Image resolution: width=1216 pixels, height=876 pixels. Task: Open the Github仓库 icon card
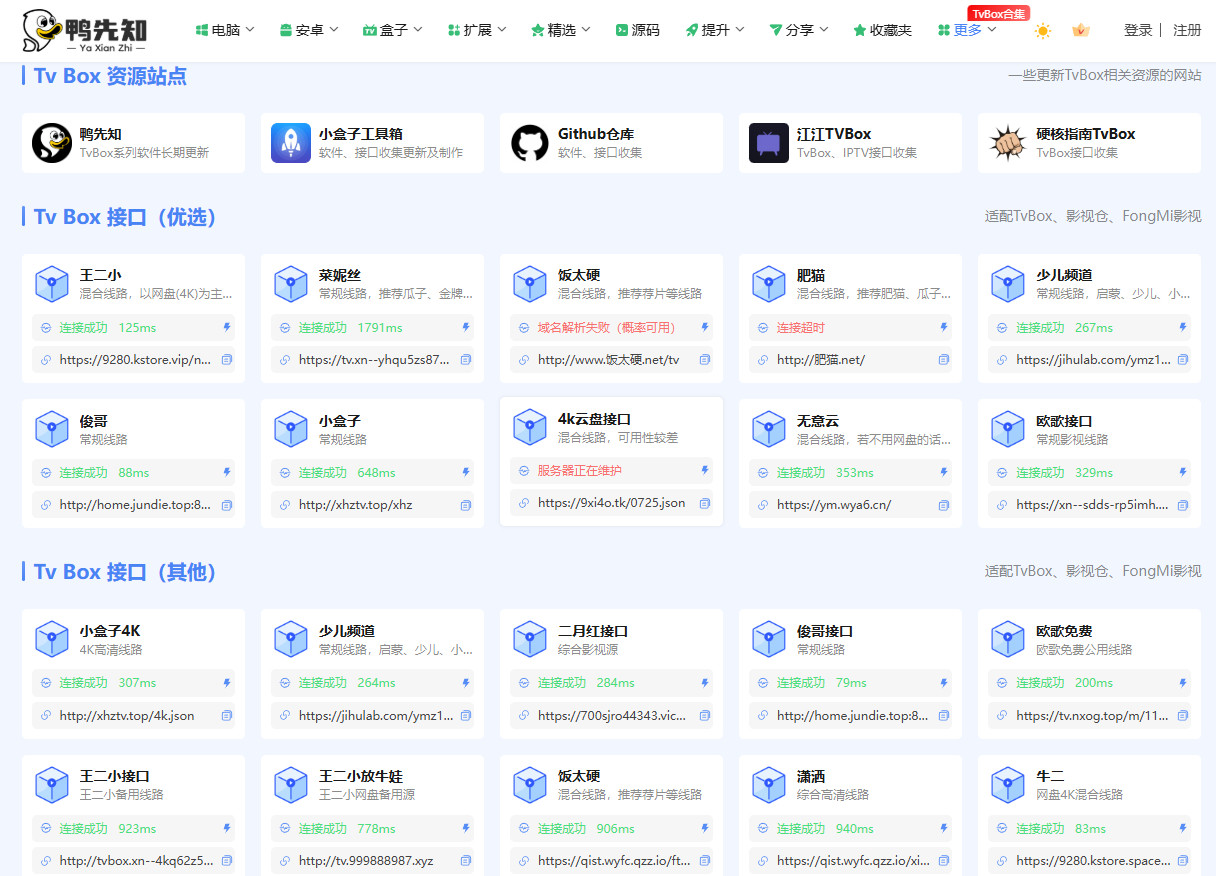[x=530, y=143]
